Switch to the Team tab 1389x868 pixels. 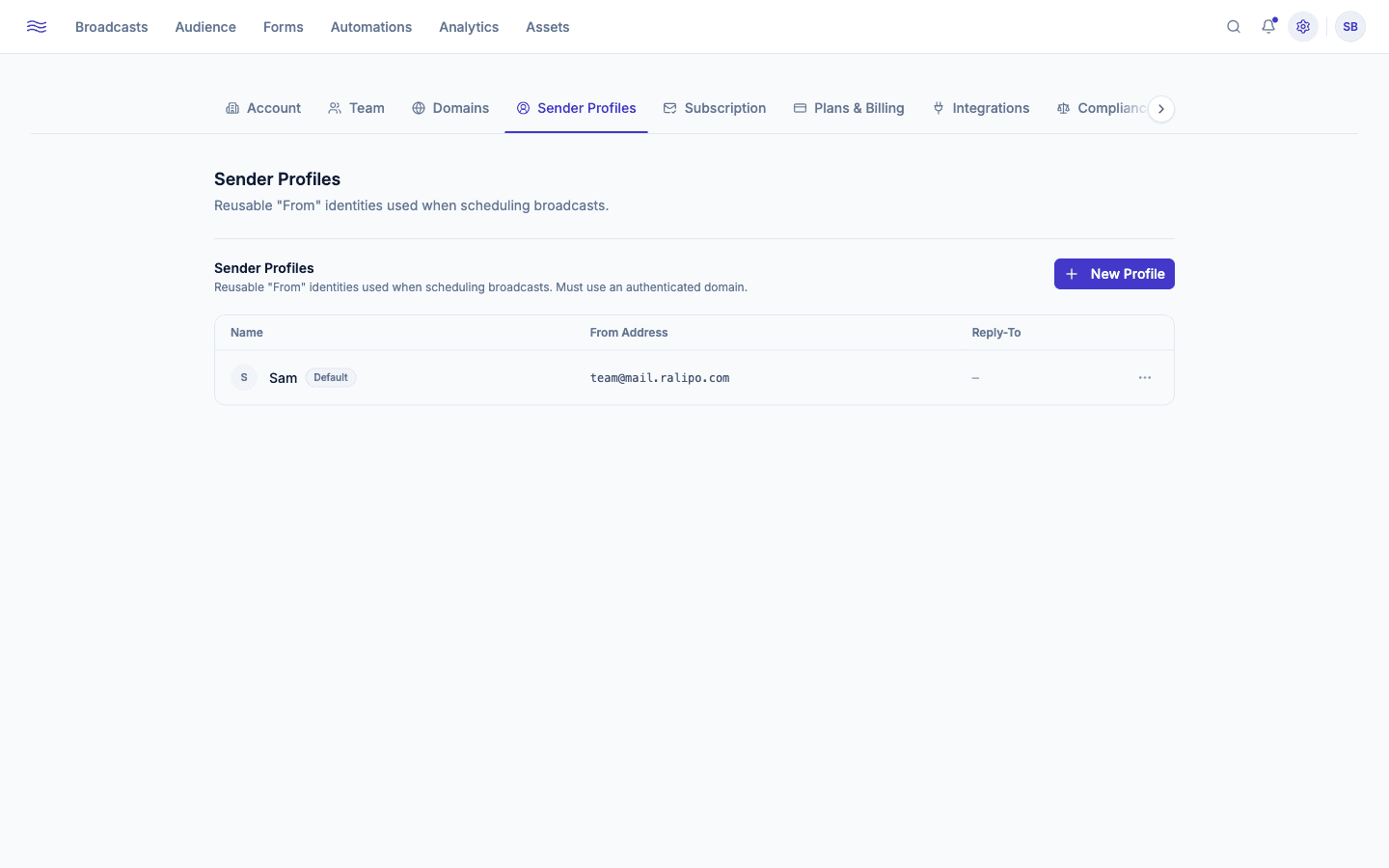356,108
